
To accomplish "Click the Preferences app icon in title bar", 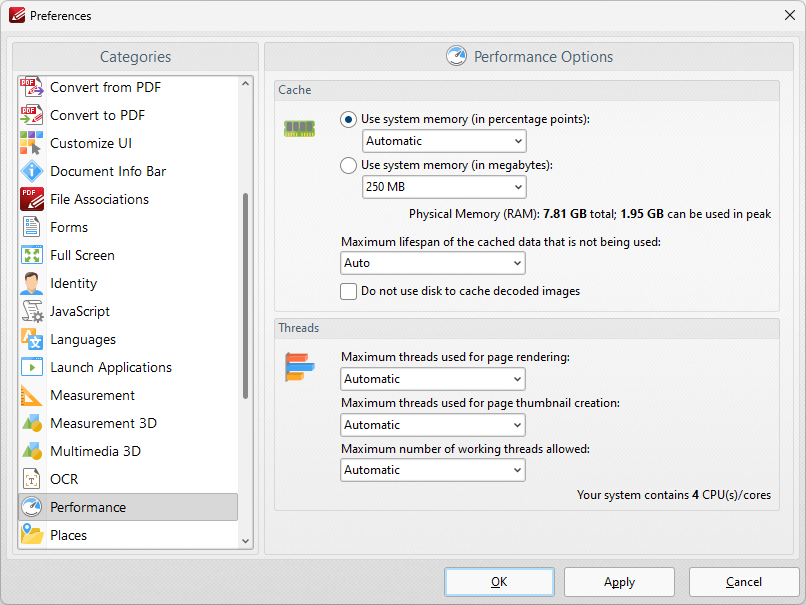I will pyautogui.click(x=17, y=15).
